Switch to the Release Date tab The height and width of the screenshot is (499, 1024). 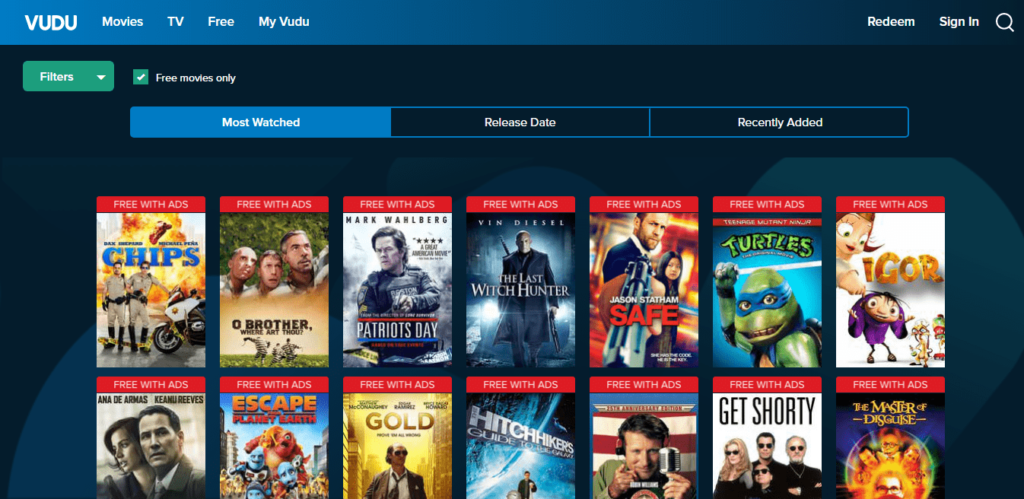pos(520,122)
